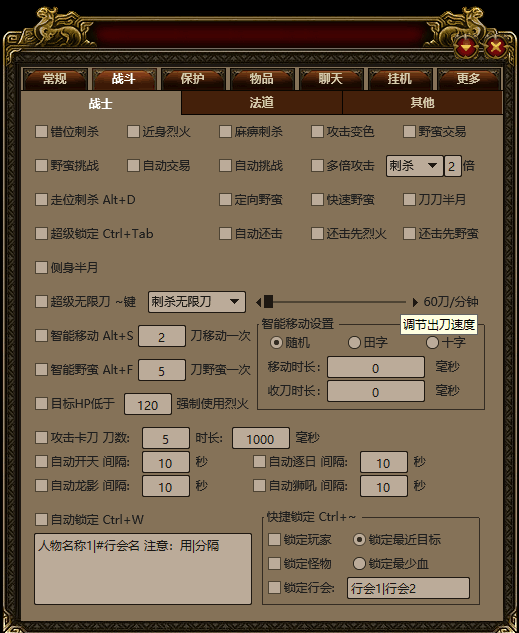
Task: Select the 田字 movement radio button
Action: pos(354,343)
